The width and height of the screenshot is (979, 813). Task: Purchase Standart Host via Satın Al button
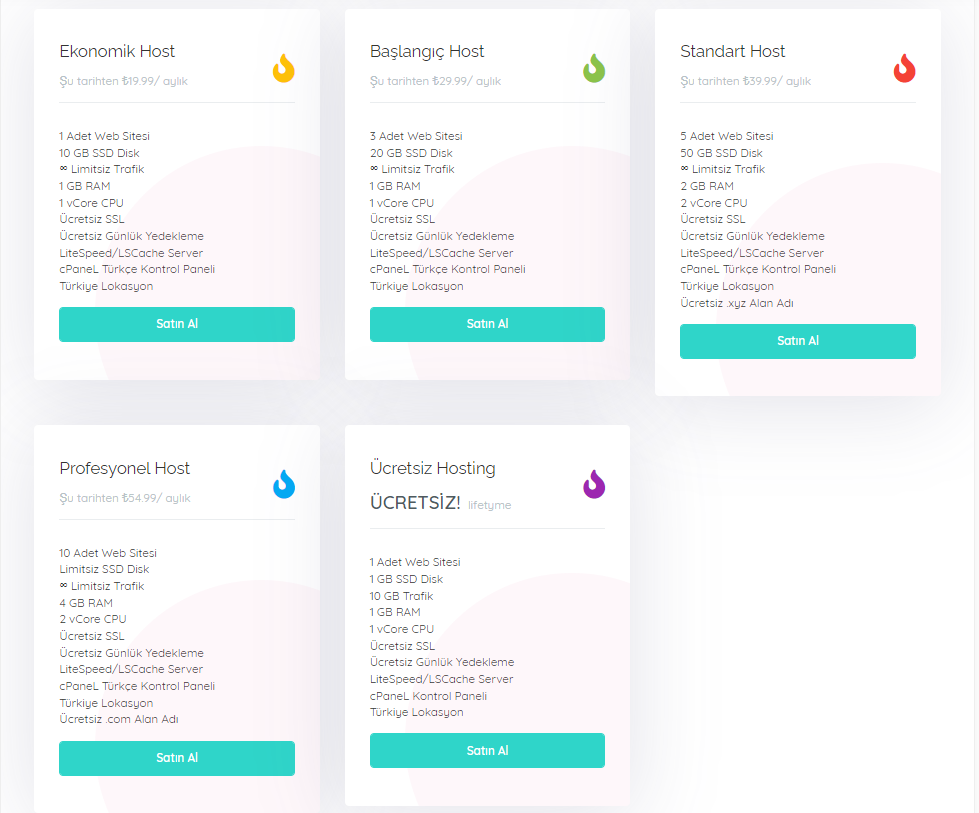click(798, 341)
